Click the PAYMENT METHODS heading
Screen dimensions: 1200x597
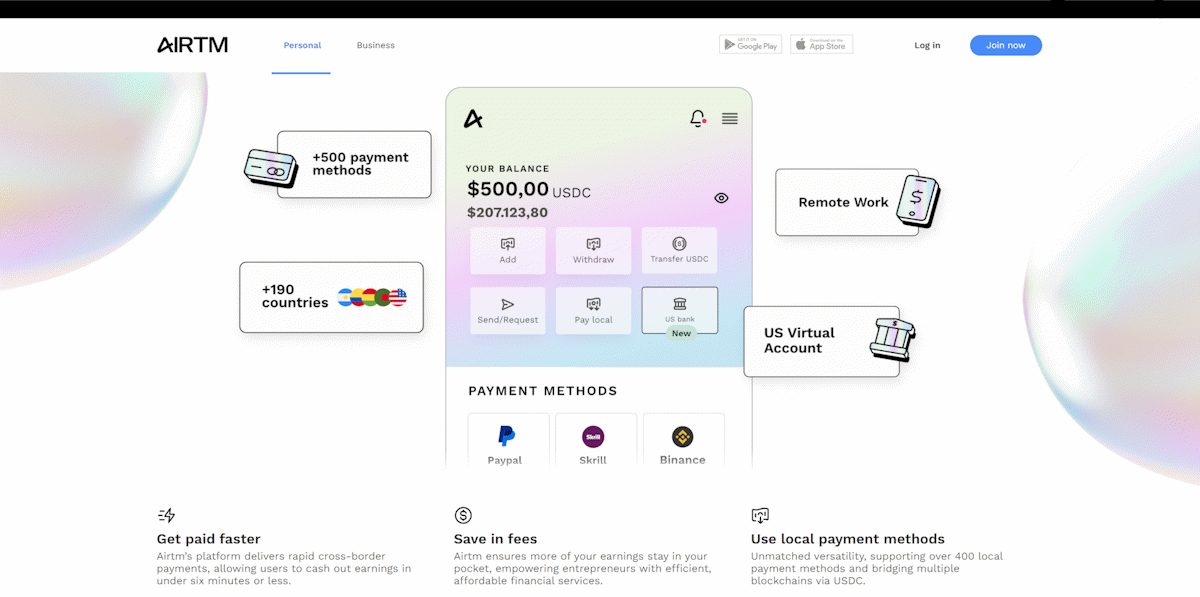[x=543, y=391]
